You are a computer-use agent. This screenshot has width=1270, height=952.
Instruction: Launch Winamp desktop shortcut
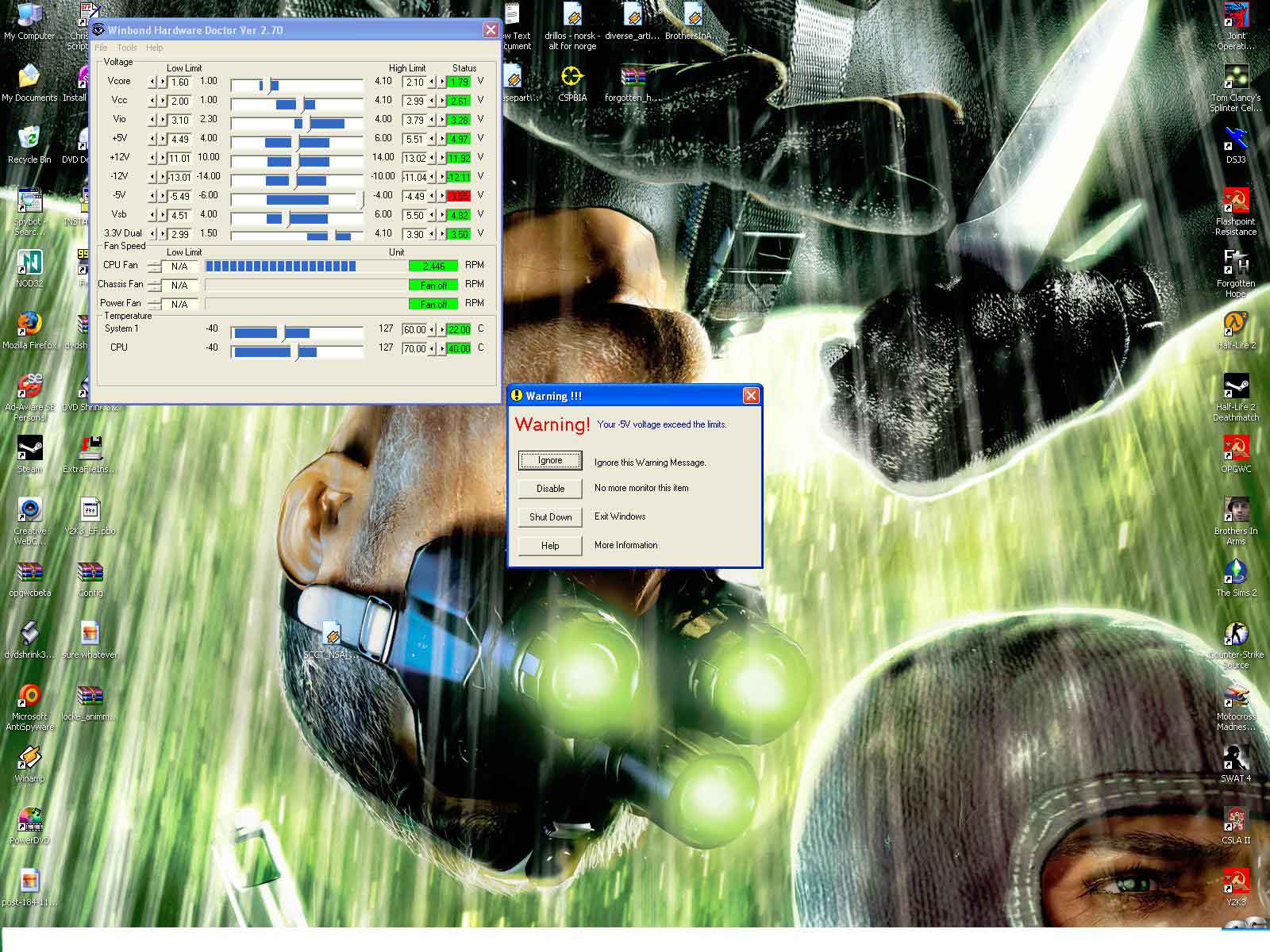click(x=29, y=764)
